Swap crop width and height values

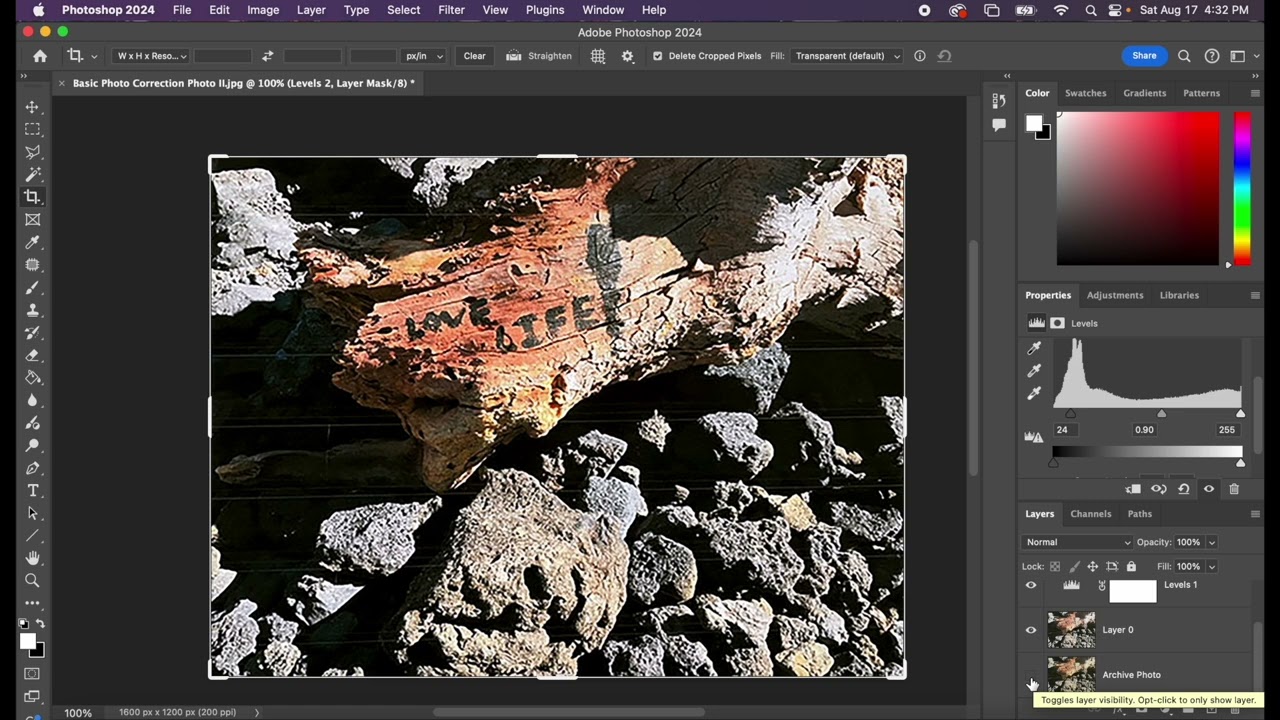pos(267,56)
